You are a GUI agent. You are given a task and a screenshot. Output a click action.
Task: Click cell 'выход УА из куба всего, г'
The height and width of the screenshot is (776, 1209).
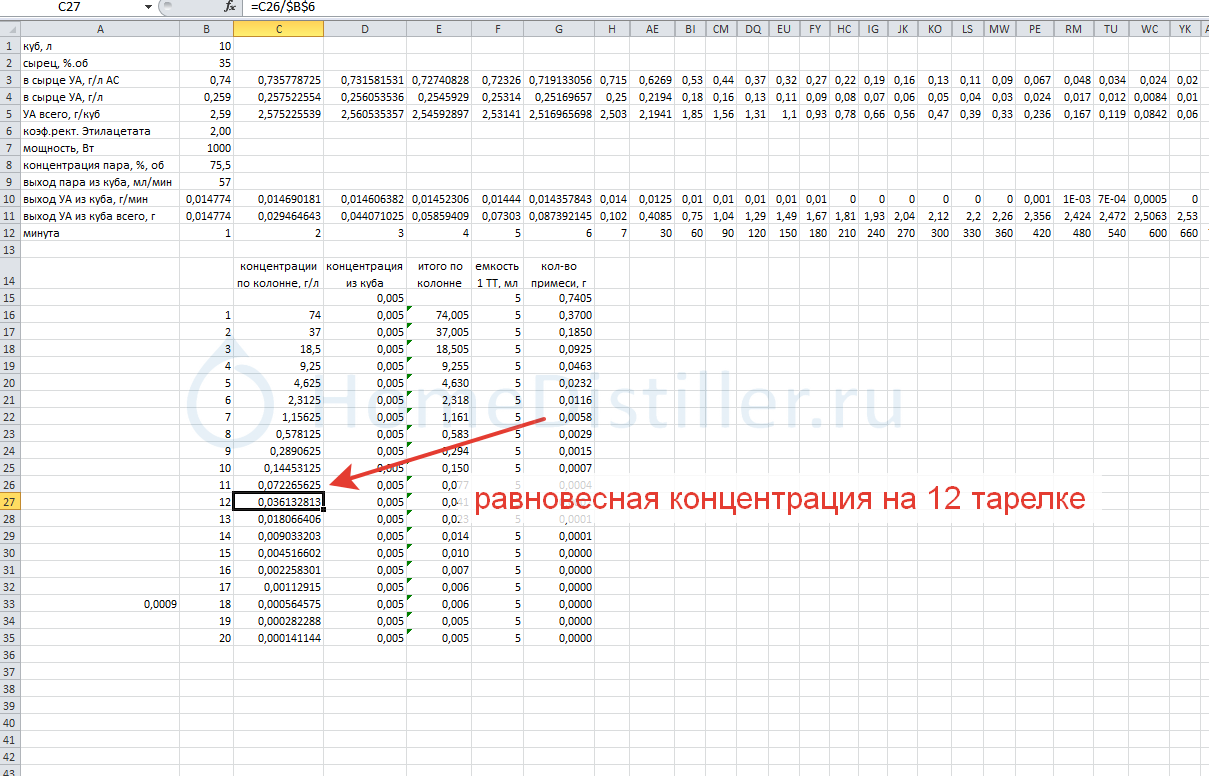(99, 216)
